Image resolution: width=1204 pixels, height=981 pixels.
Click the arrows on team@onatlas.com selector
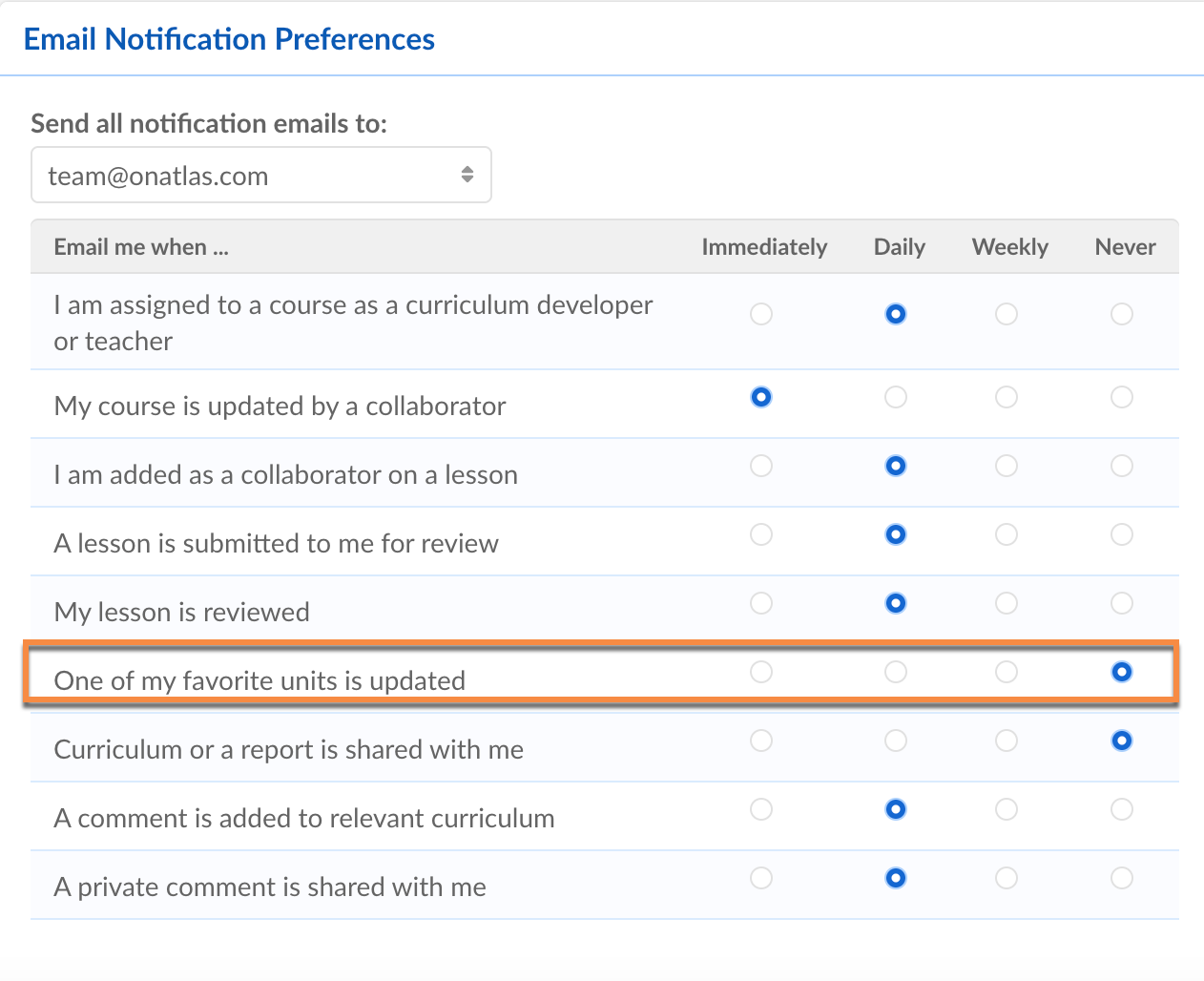tap(467, 175)
